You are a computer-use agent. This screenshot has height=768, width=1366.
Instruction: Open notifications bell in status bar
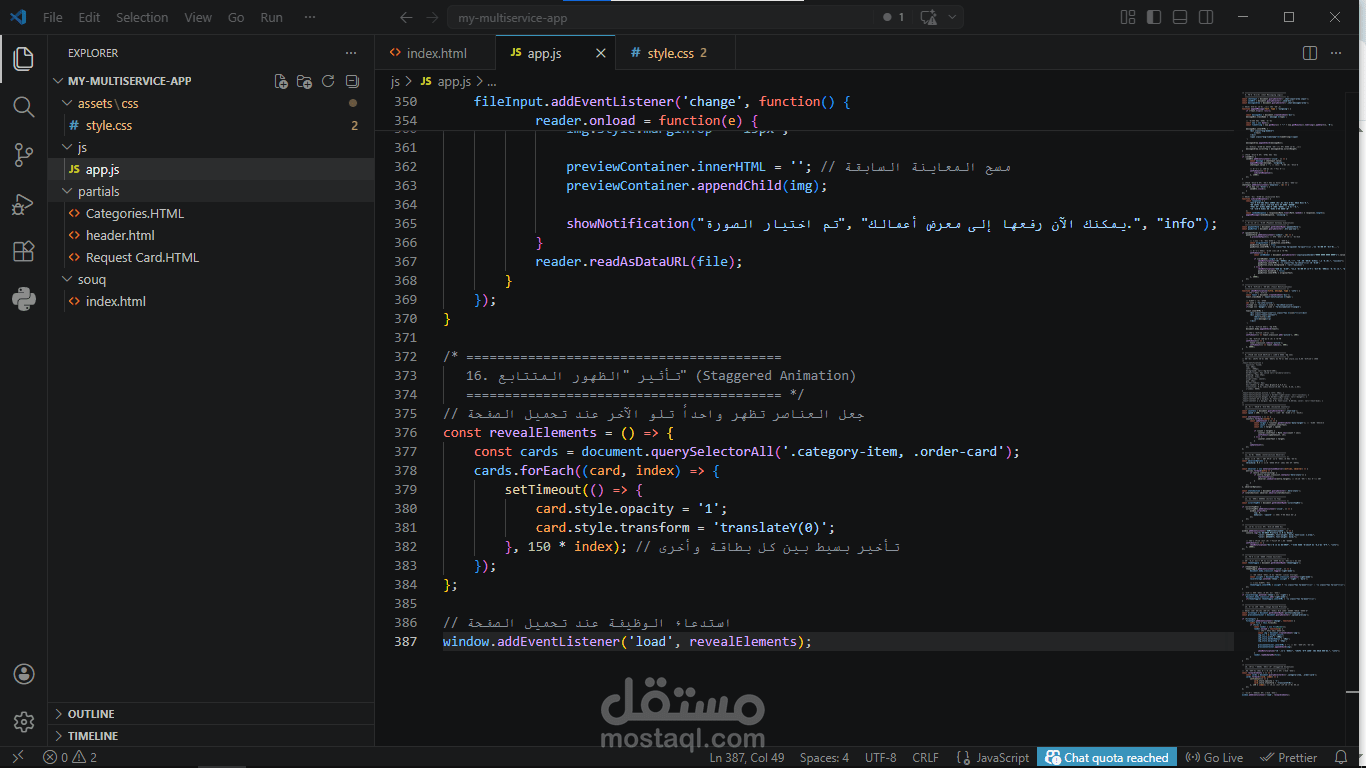click(x=1340, y=757)
